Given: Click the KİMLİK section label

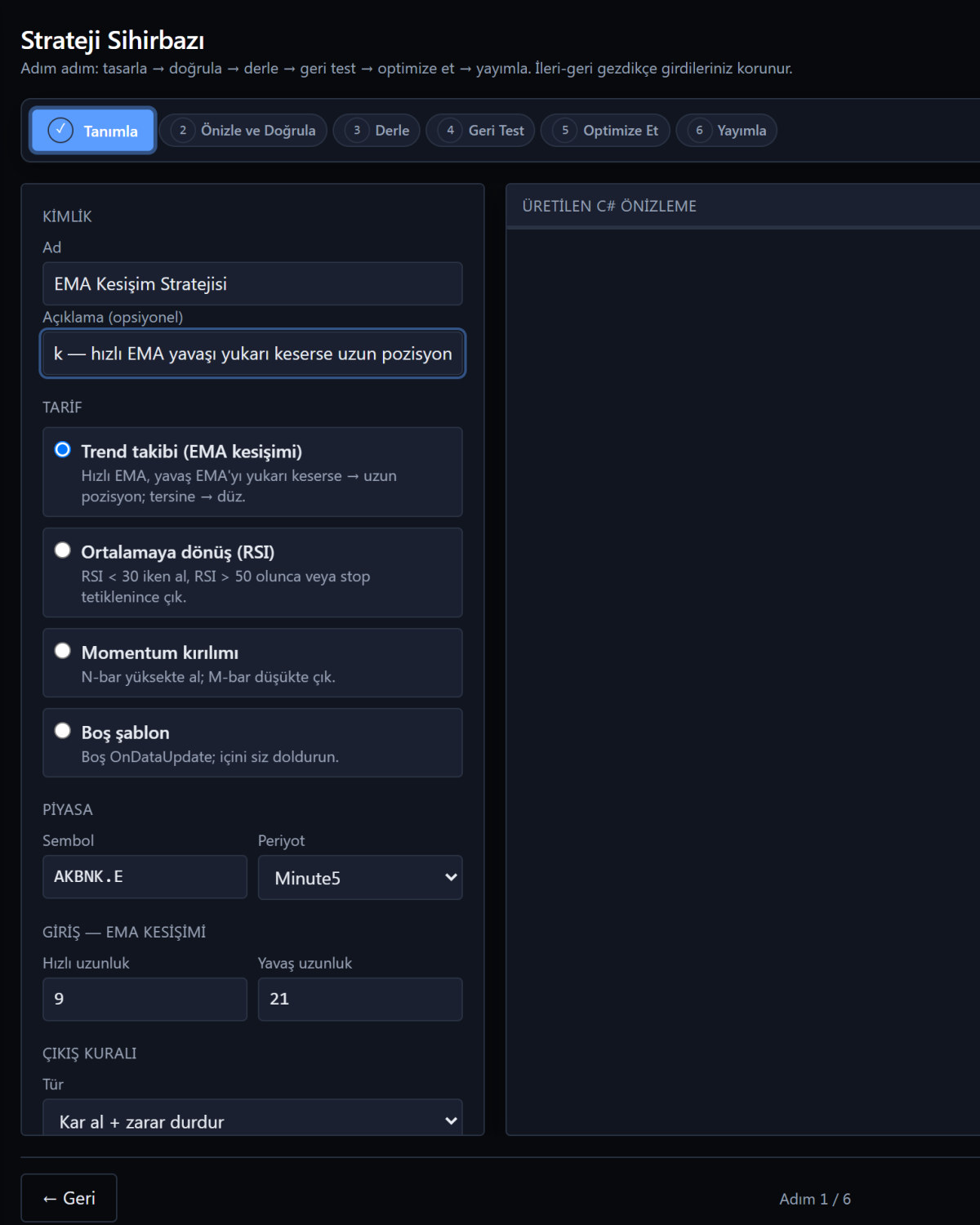Looking at the screenshot, I should point(67,216).
